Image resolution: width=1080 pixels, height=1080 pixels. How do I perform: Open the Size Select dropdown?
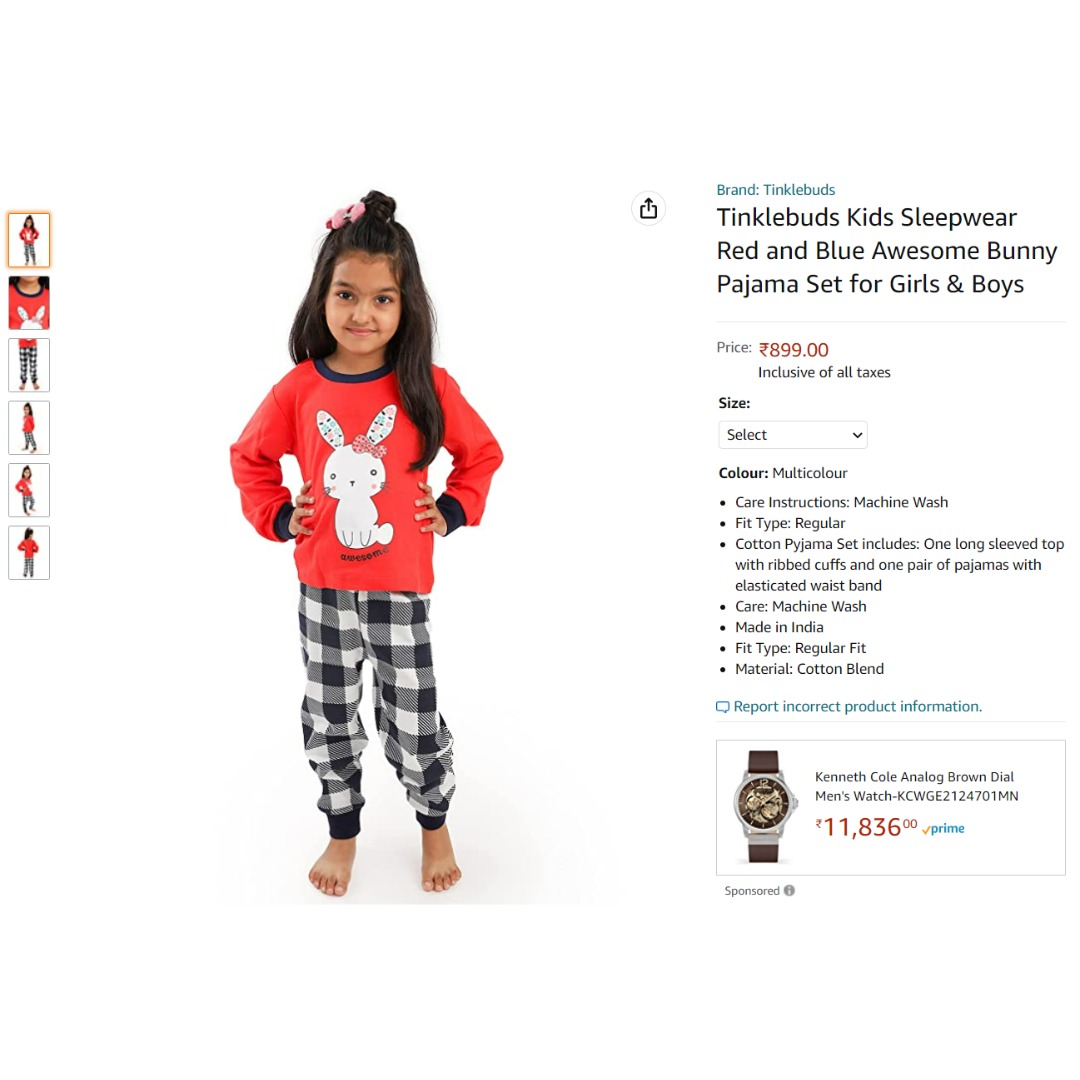793,435
